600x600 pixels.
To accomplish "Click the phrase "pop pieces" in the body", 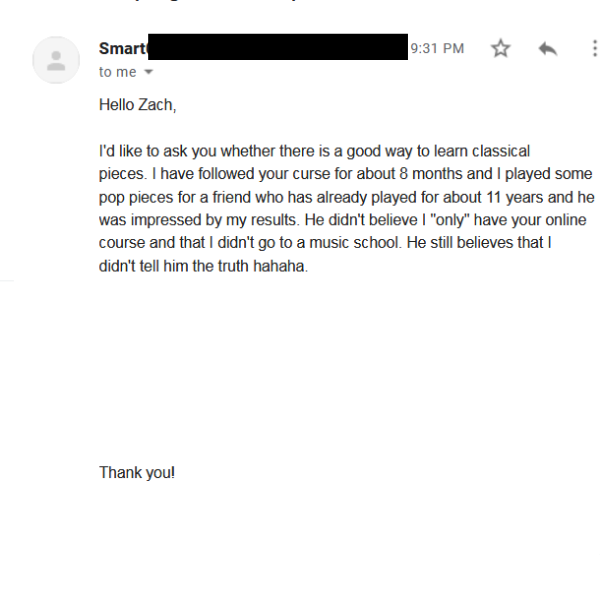I will click(x=133, y=197).
